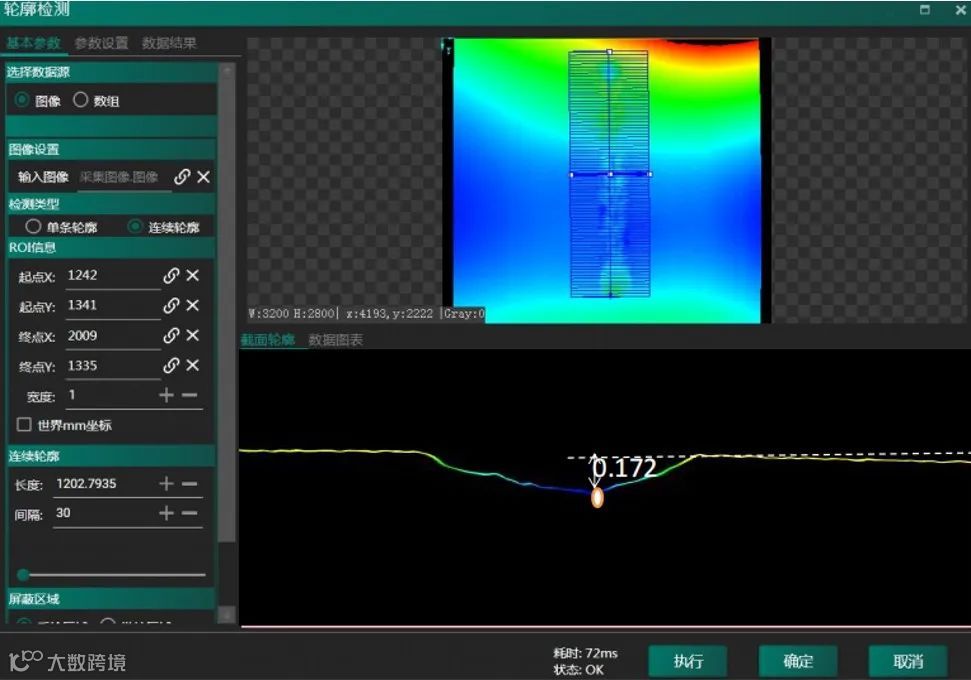The image size is (971, 680).
Task: Click the 起点X input field
Action: pos(113,276)
